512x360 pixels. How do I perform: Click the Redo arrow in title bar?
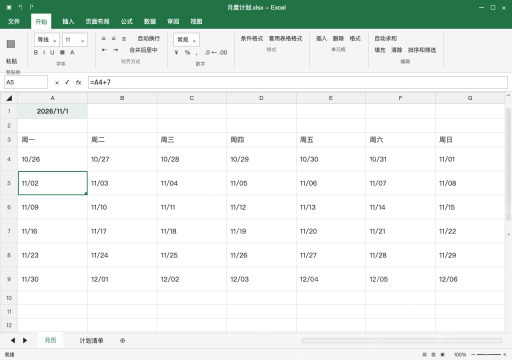click(31, 7)
